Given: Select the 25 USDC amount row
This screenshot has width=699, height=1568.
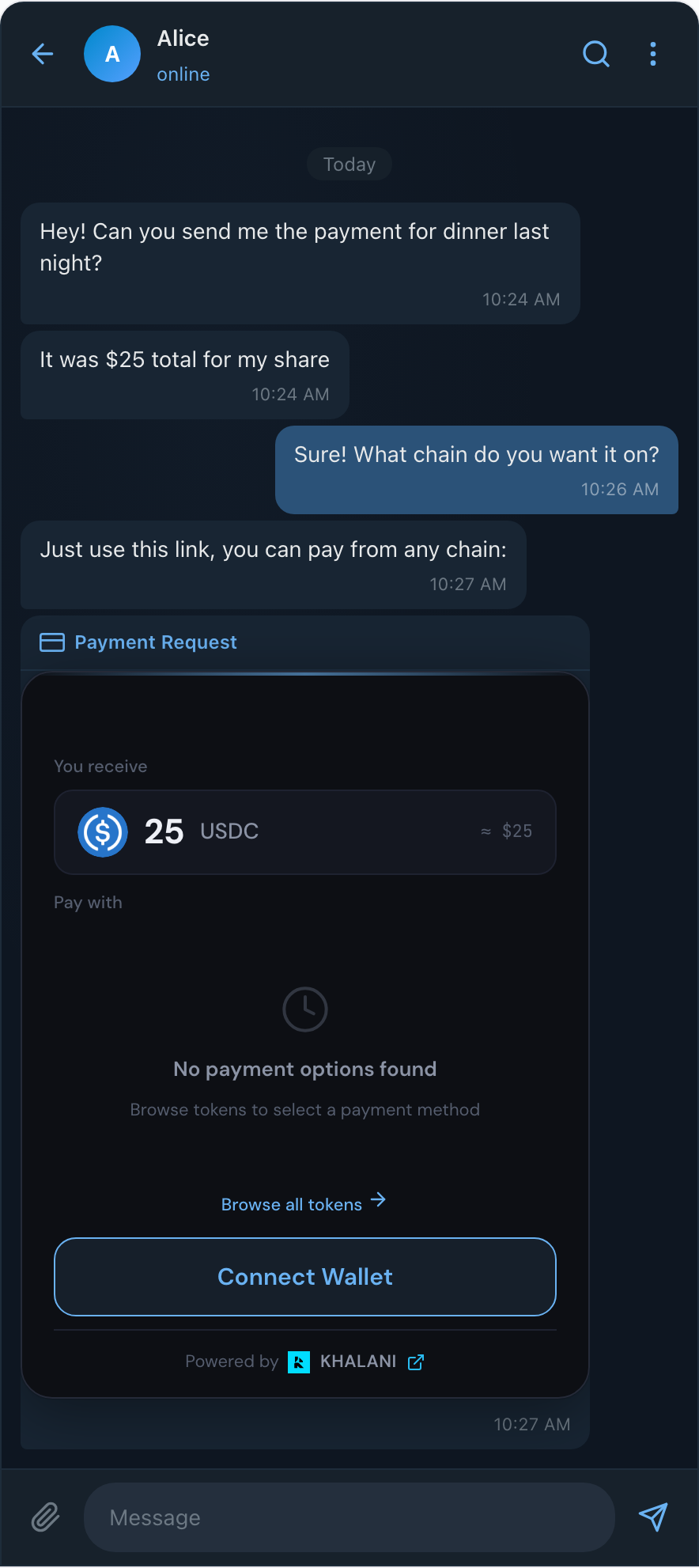Looking at the screenshot, I should coord(304,831).
